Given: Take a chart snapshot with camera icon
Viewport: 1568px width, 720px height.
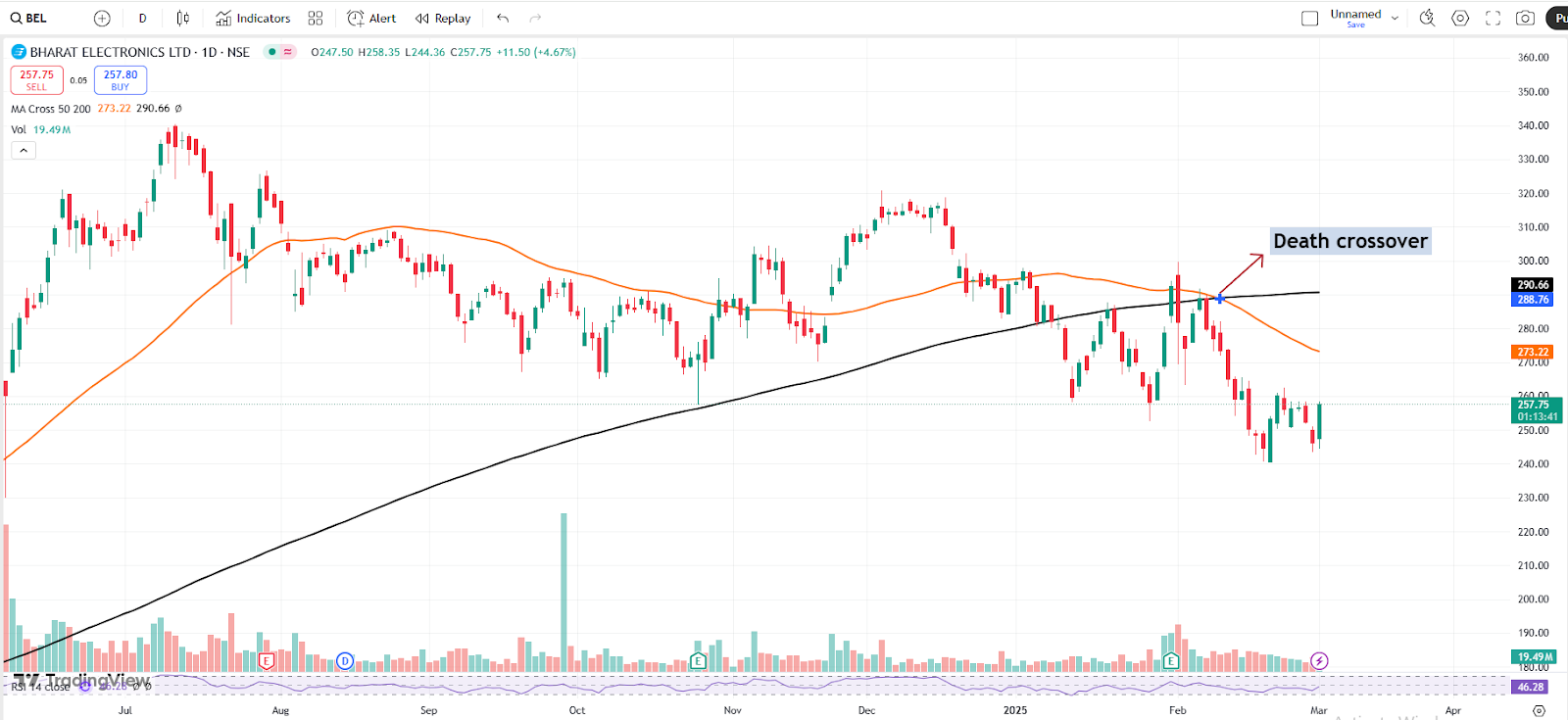Looking at the screenshot, I should pos(1525,18).
